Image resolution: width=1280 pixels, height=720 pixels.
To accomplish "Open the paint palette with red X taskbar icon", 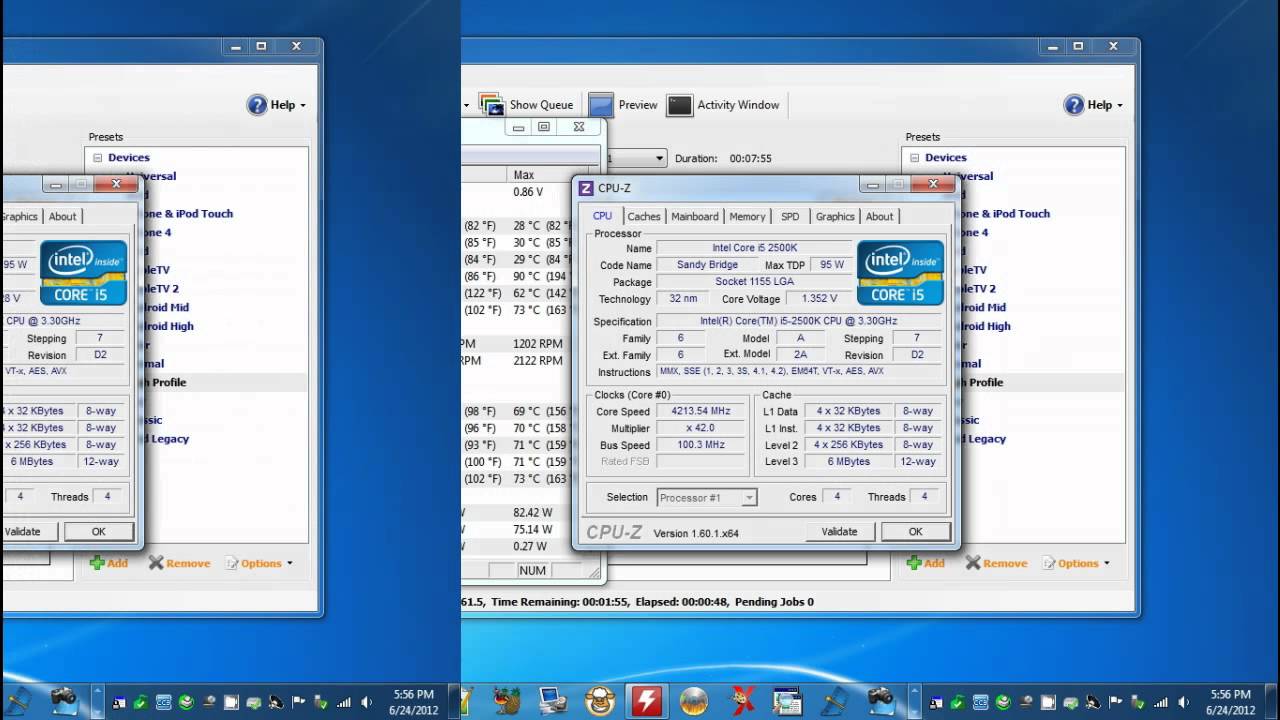I will pyautogui.click(x=741, y=701).
